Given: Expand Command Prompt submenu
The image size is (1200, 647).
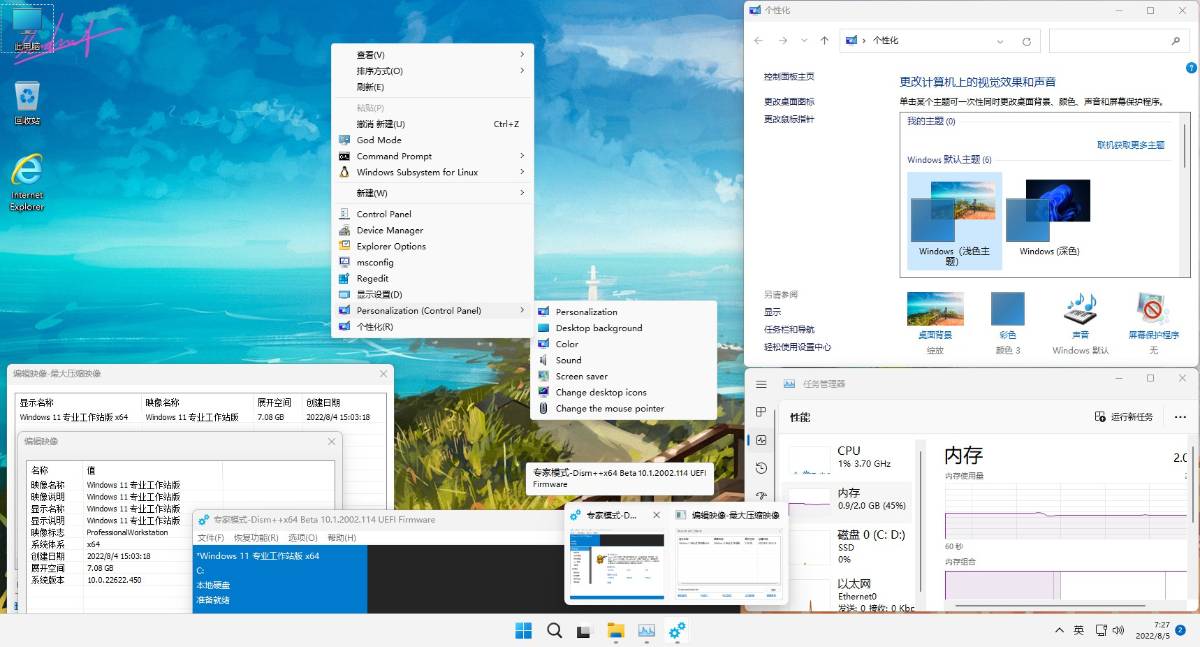Looking at the screenshot, I should pyautogui.click(x=432, y=156).
